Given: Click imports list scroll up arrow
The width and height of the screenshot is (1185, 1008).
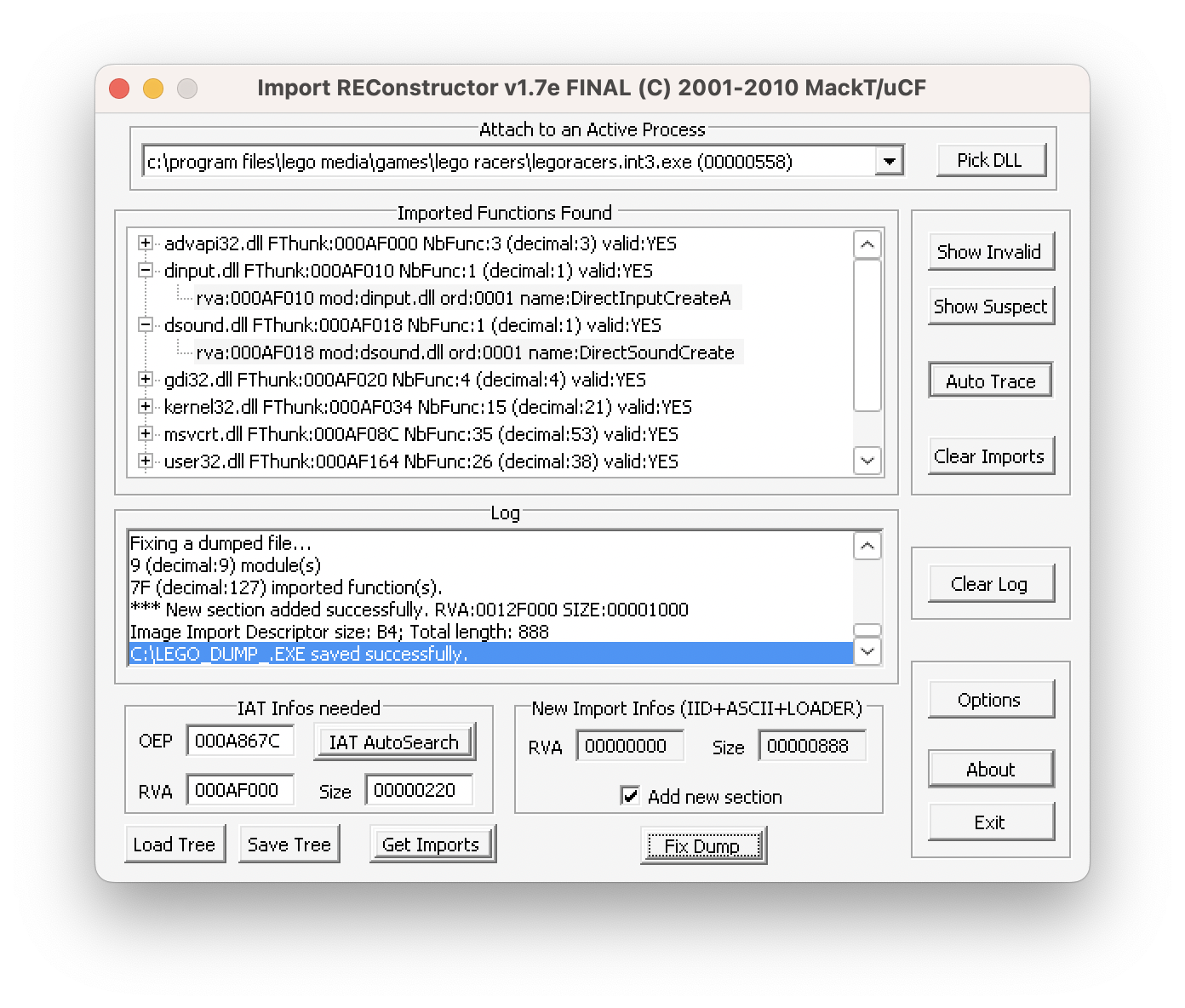Looking at the screenshot, I should 867,244.
